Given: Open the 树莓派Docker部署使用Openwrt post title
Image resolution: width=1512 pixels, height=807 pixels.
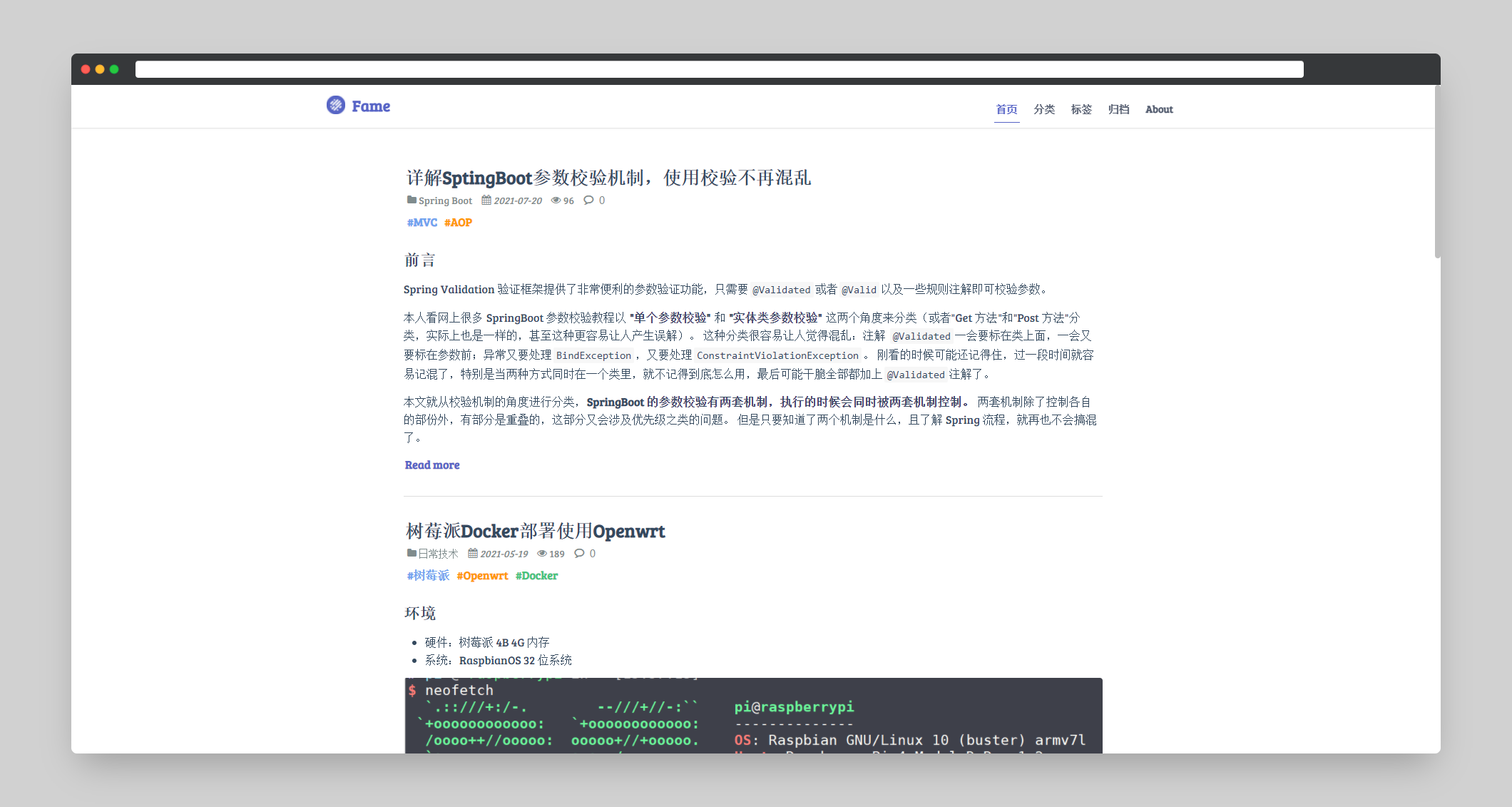Looking at the screenshot, I should [x=535, y=532].
